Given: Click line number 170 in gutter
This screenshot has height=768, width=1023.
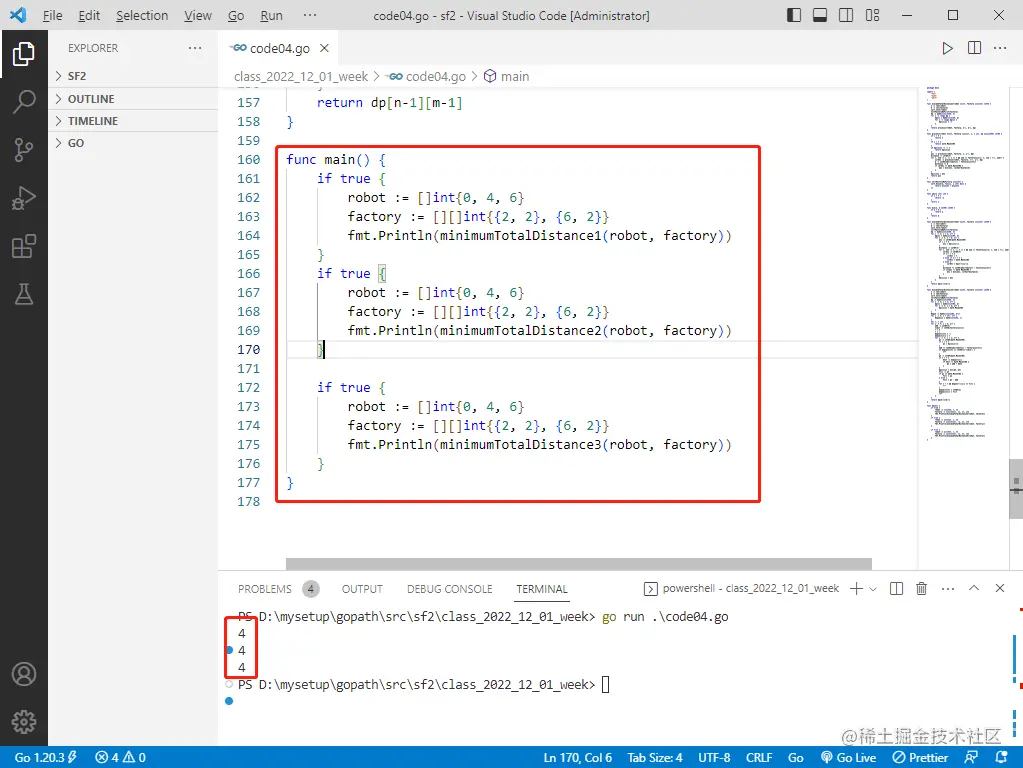Looking at the screenshot, I should pos(249,350).
